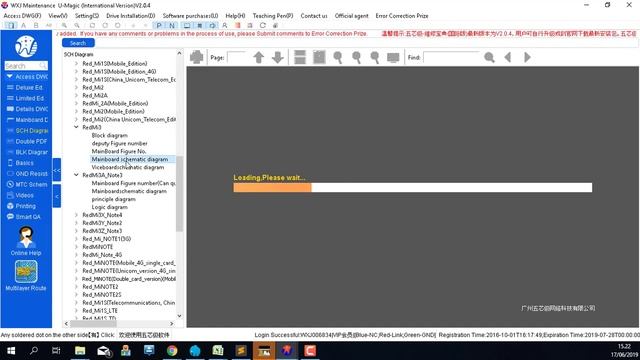Click the letter B toolbar icon
640x360 pixels.
point(36,25)
